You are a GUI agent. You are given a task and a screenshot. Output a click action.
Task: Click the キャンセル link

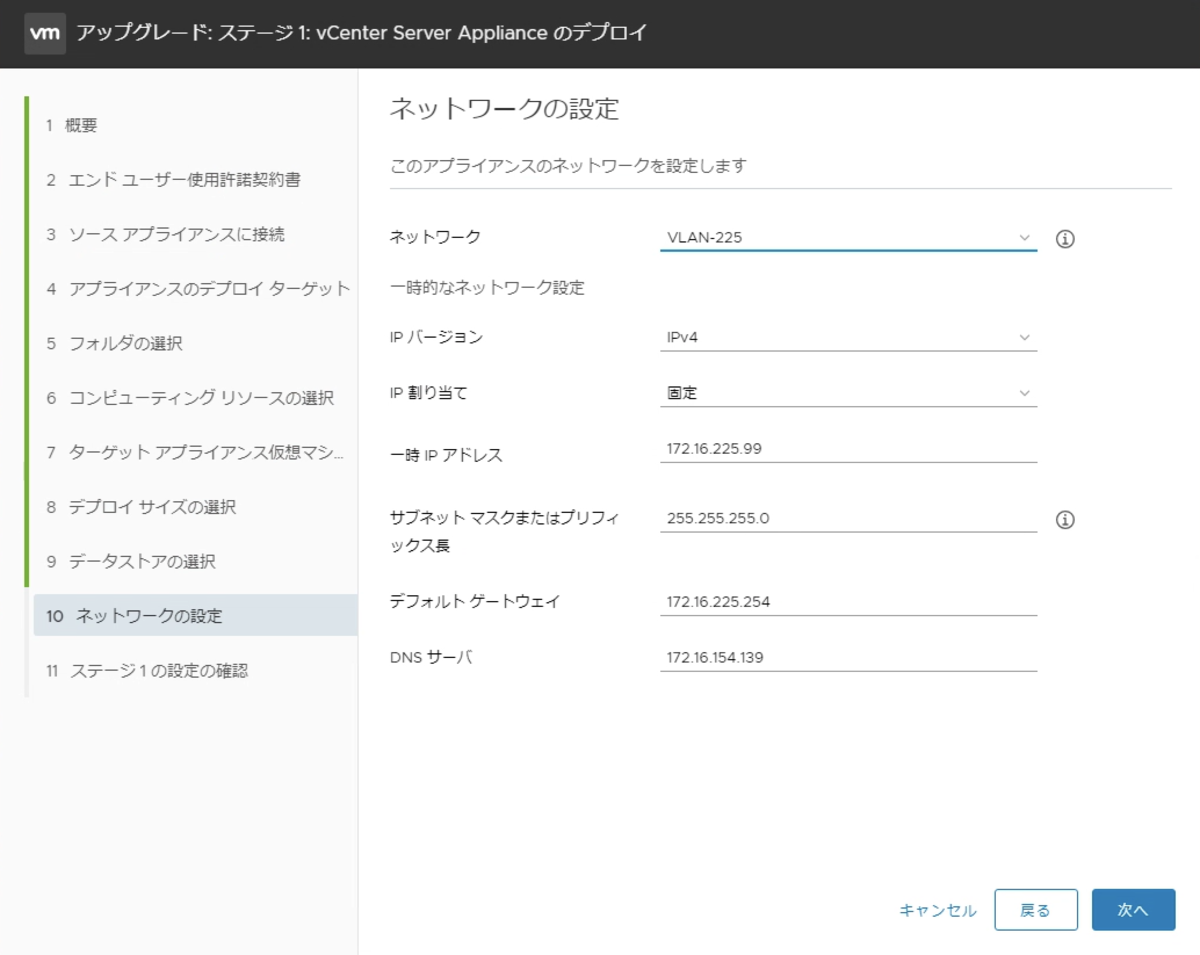936,910
